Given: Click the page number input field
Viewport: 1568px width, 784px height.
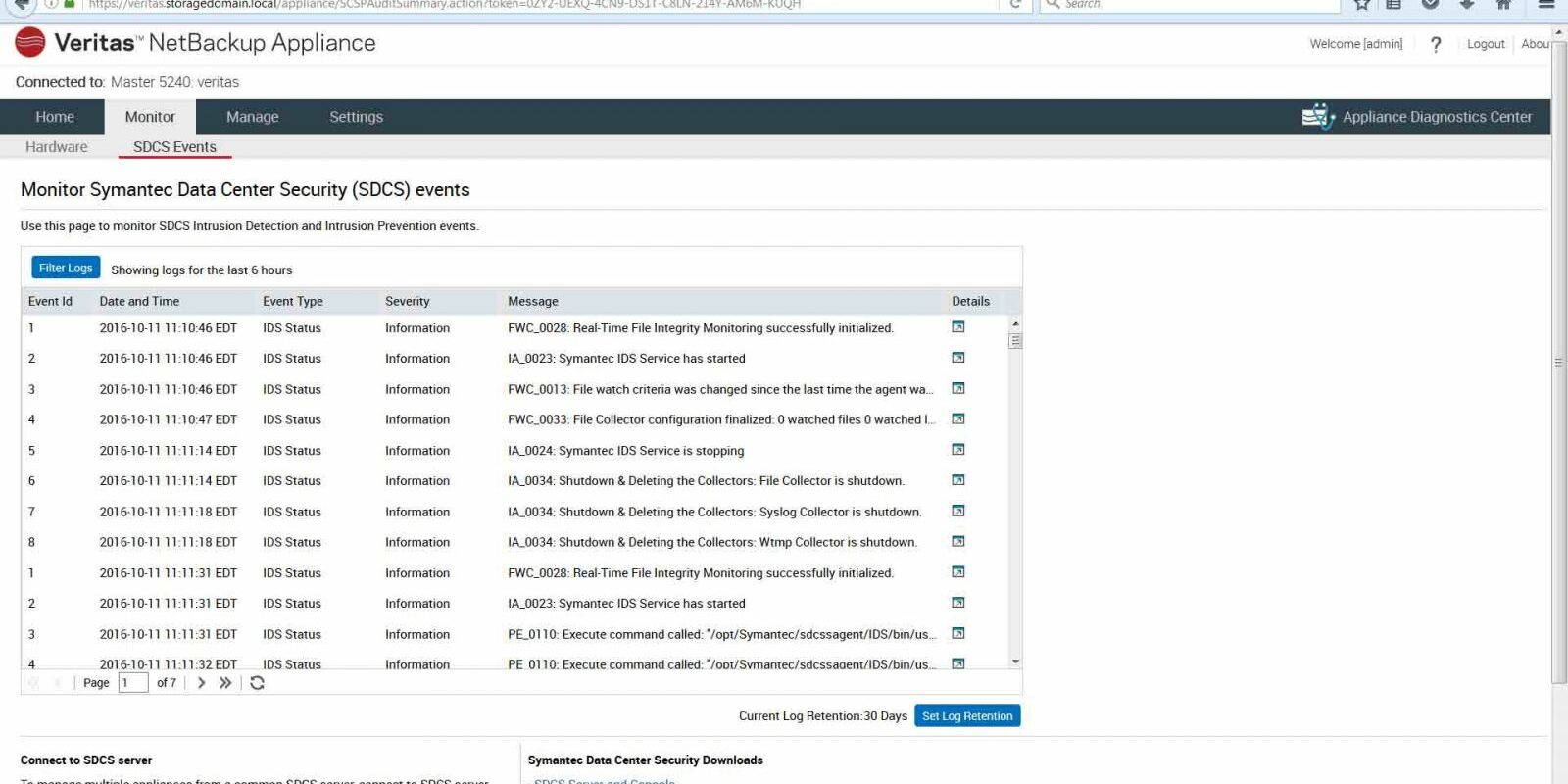Looking at the screenshot, I should [x=132, y=683].
